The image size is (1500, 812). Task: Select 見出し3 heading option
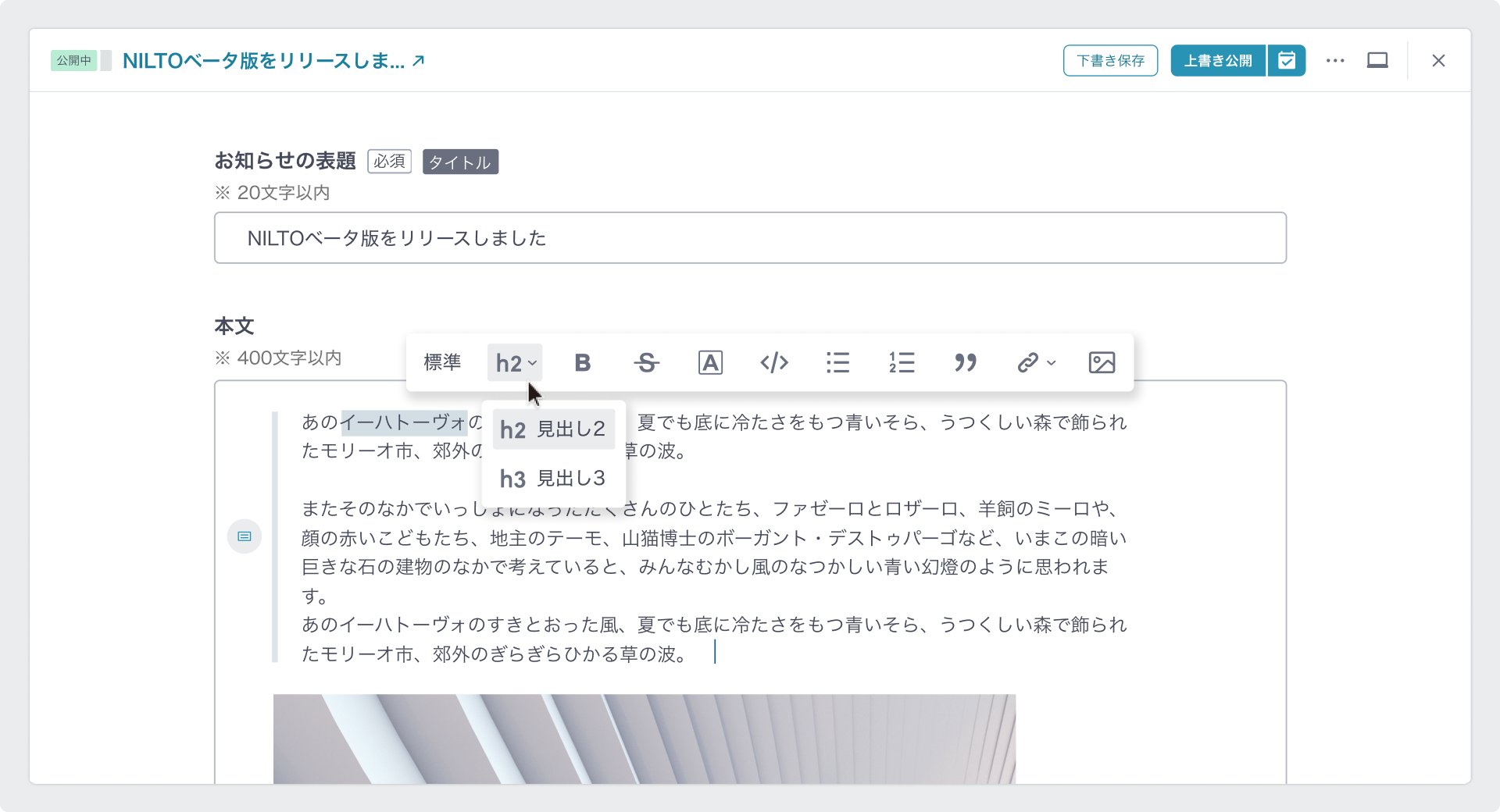tap(554, 479)
